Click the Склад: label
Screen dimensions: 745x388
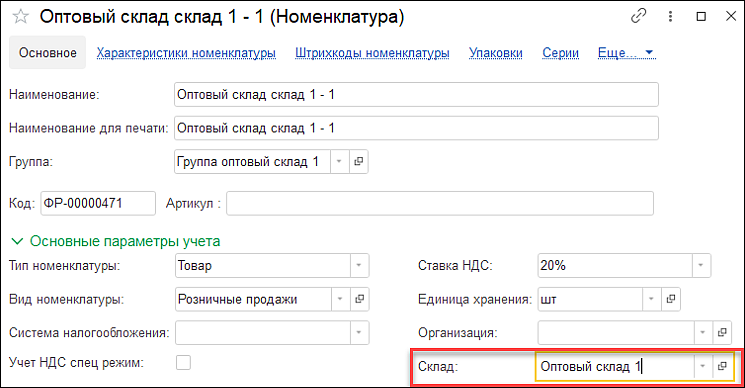coord(438,366)
